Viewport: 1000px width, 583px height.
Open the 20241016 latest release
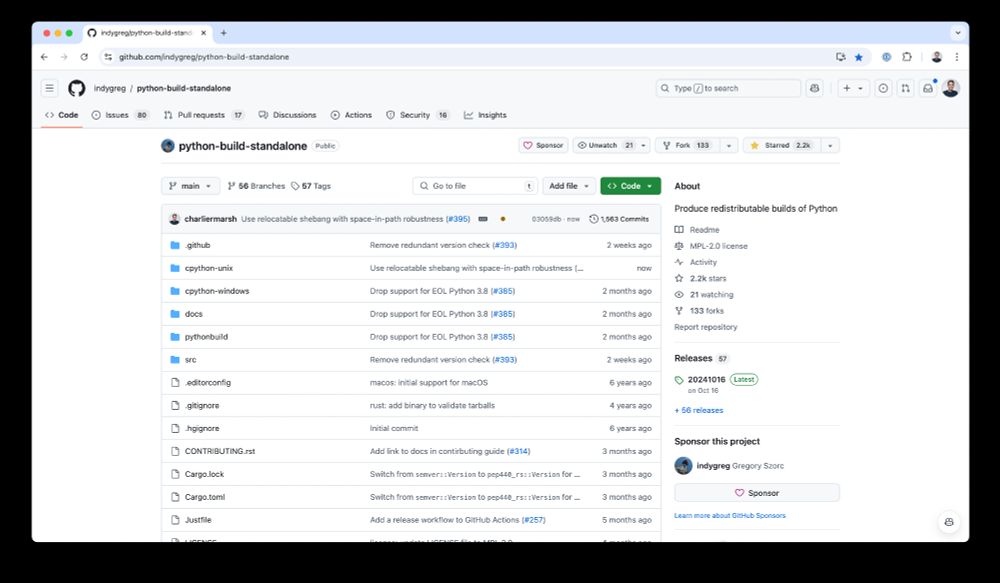(x=706, y=380)
